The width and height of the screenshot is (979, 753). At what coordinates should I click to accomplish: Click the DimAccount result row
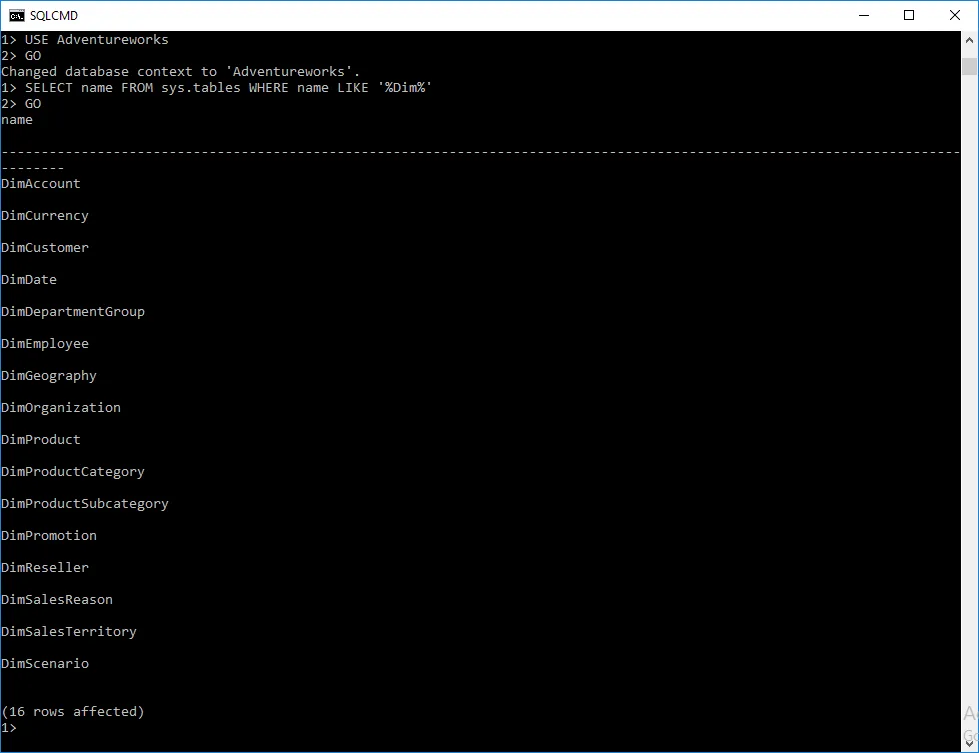pos(41,184)
